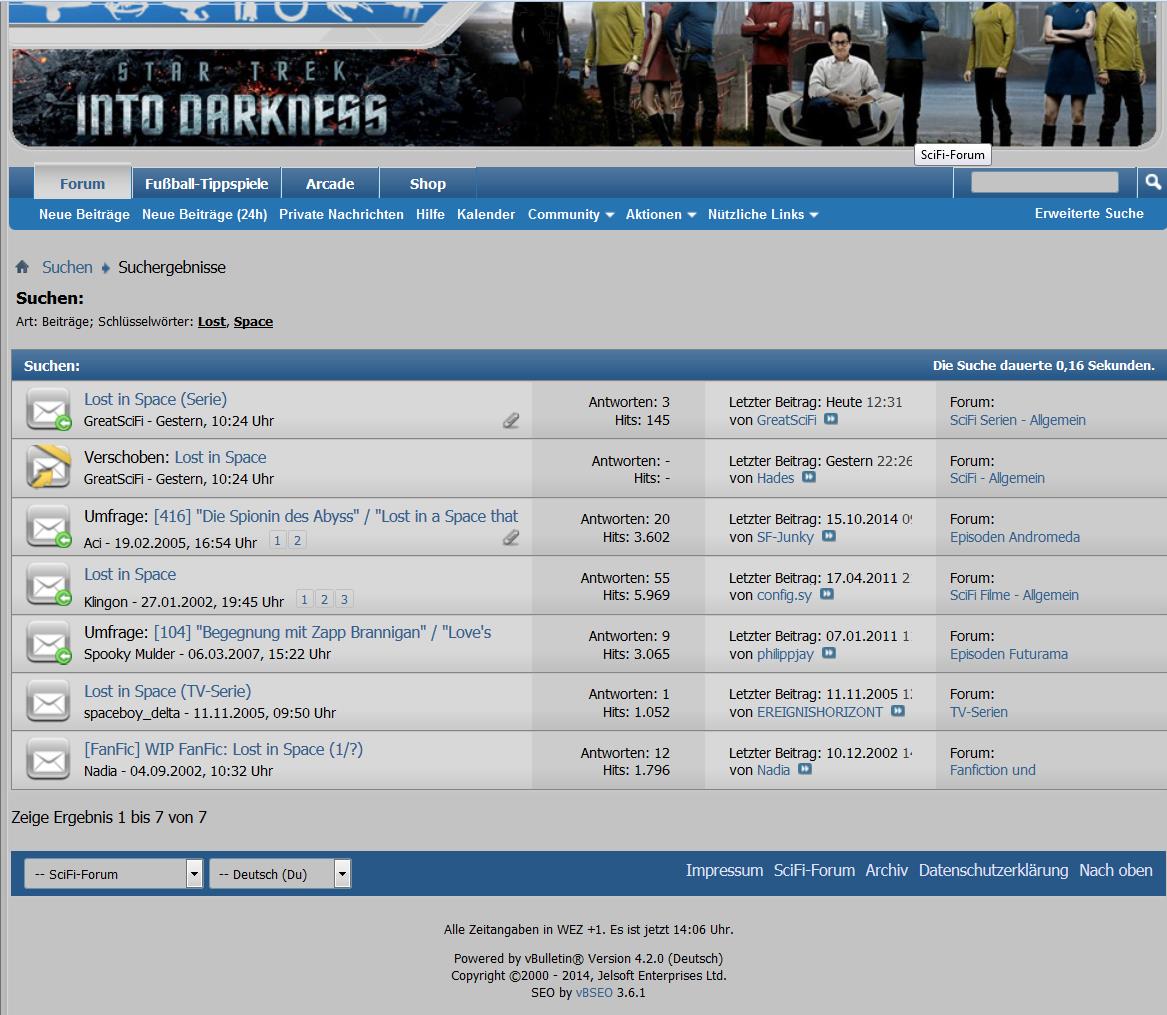Click last post arrow next to EREIGNISHORIZONT

point(898,712)
